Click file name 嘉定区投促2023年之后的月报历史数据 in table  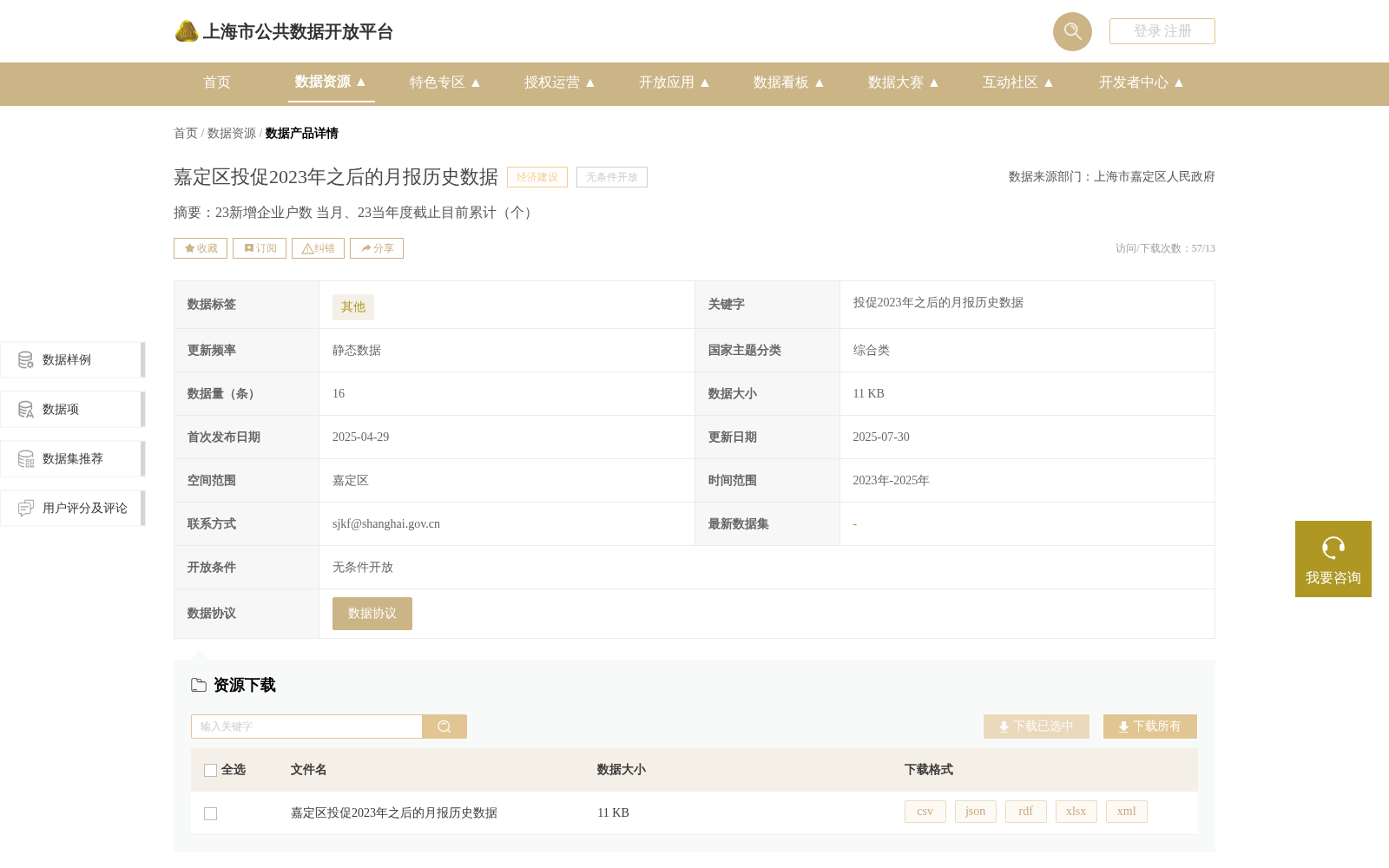pyautogui.click(x=394, y=813)
